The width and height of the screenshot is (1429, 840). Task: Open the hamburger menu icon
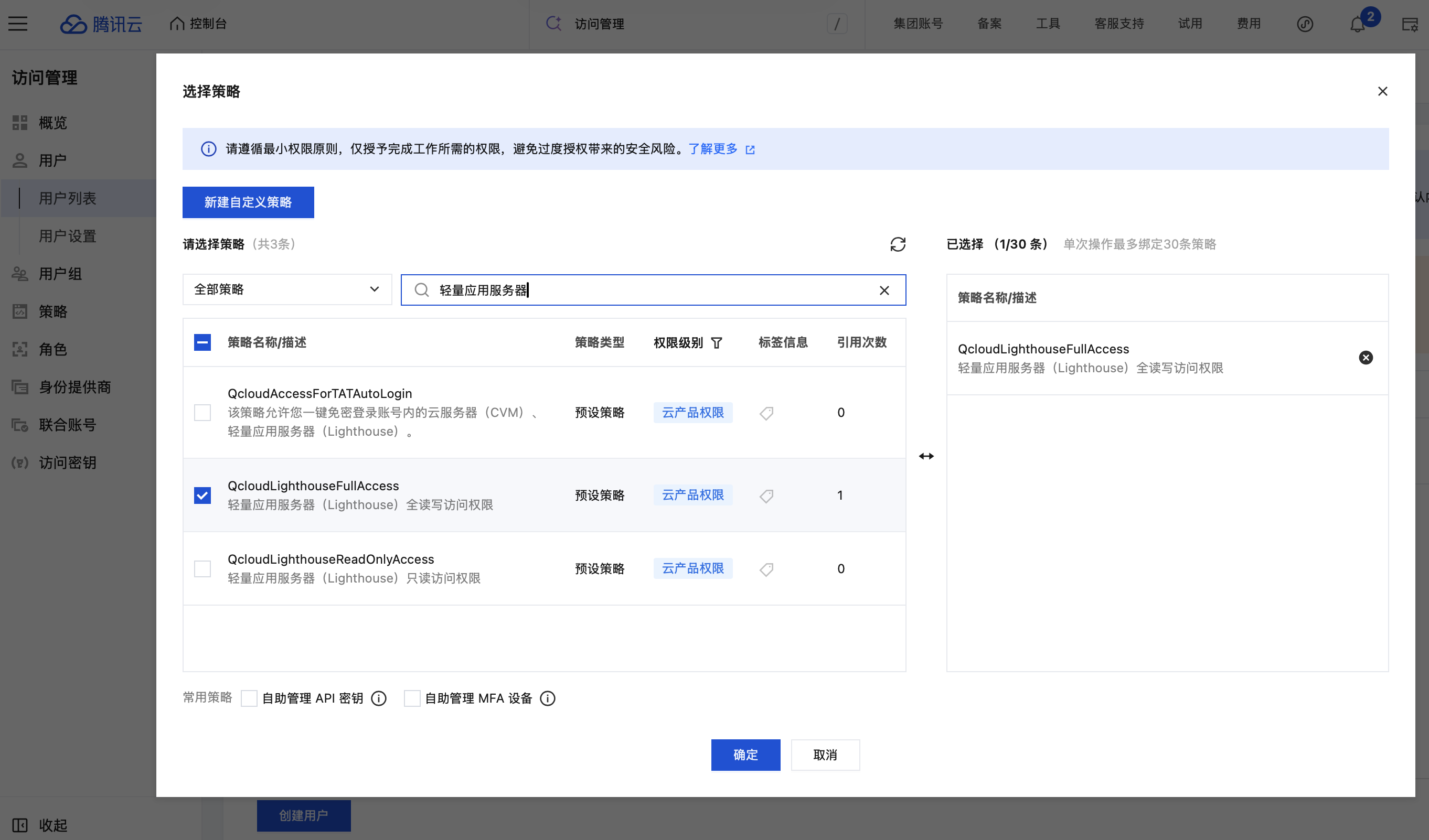18,23
